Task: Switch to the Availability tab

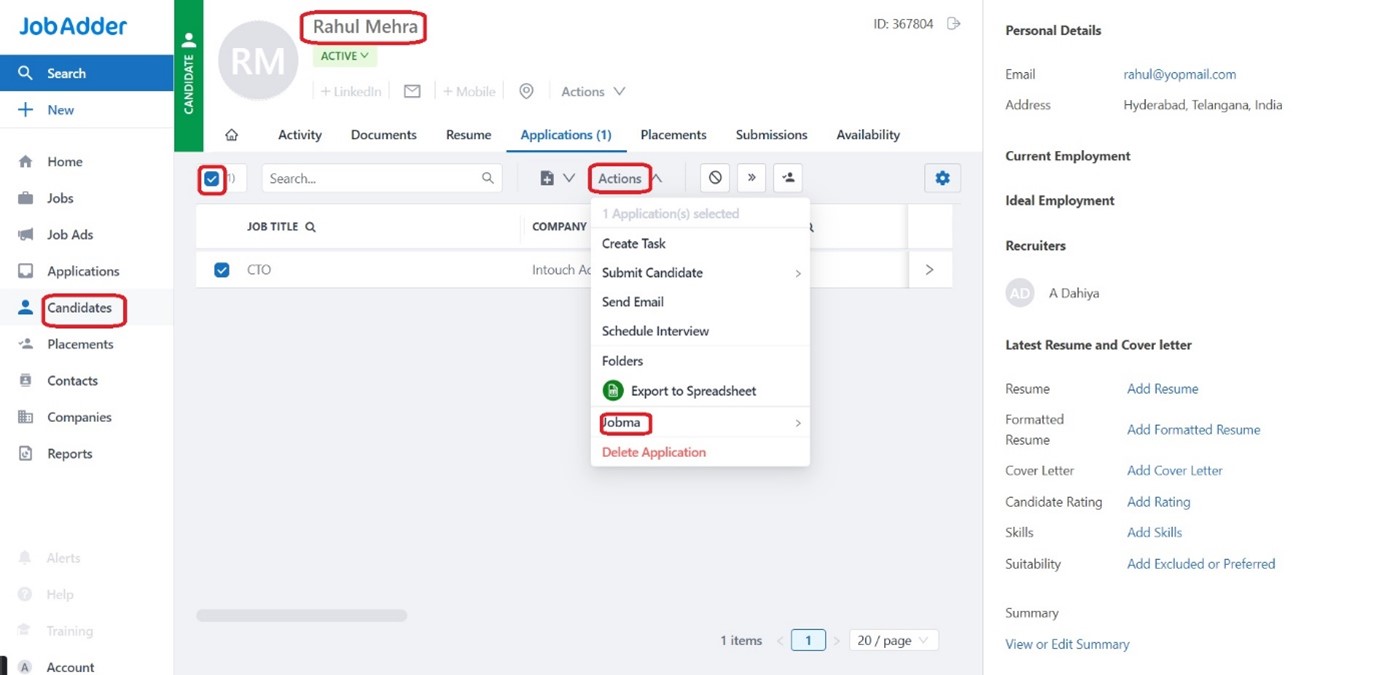Action: 868,135
